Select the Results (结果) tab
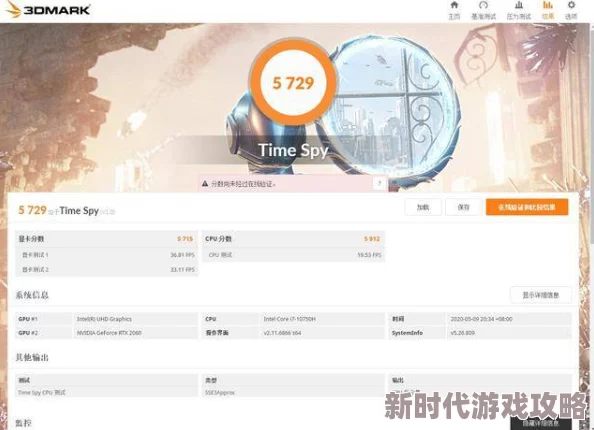 coord(548,10)
